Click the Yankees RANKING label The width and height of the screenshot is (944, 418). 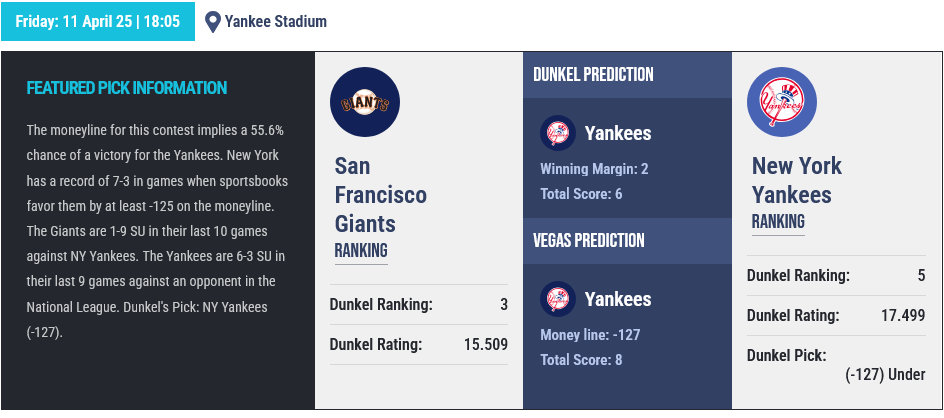click(778, 221)
